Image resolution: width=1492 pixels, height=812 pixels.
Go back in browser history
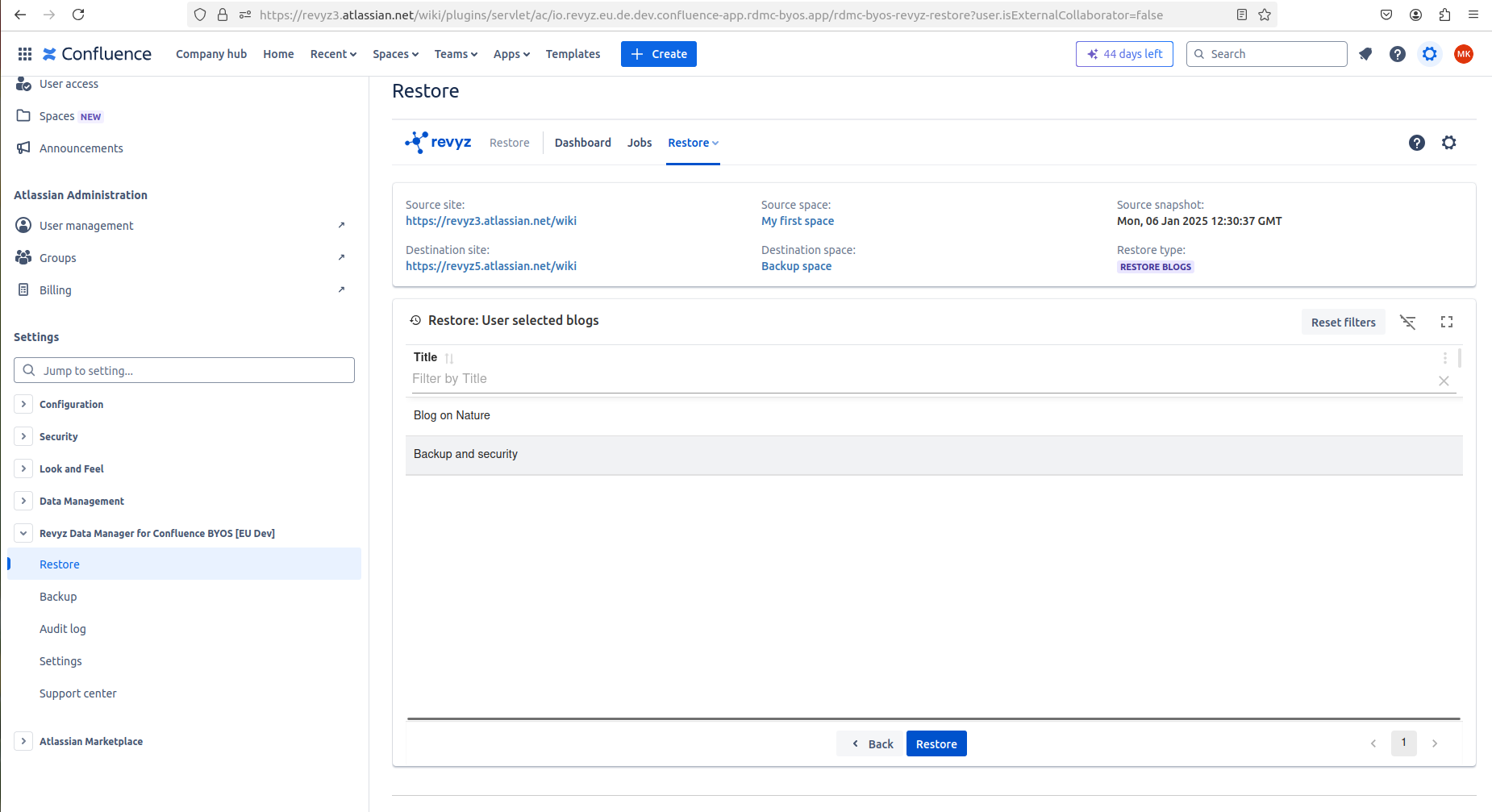click(20, 15)
